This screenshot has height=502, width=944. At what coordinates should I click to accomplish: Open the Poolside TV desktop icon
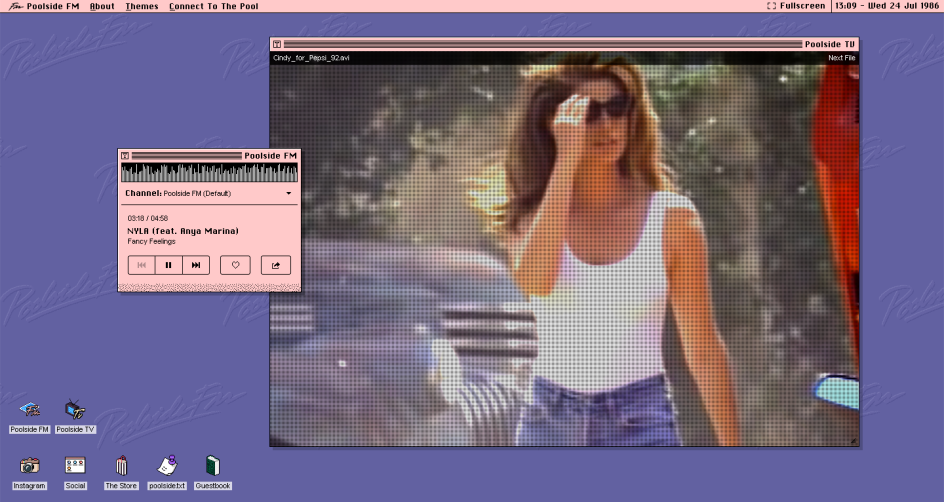[75, 410]
